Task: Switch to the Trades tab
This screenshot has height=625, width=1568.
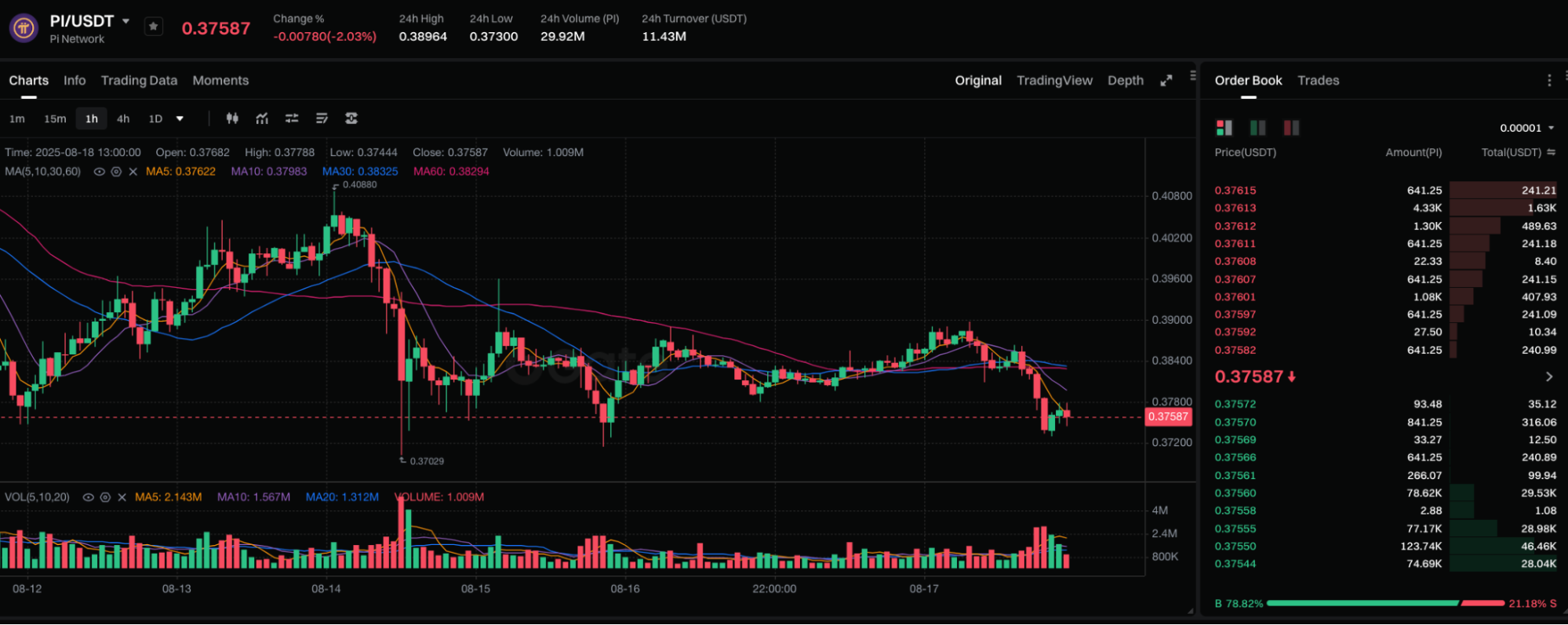Action: [x=1318, y=81]
